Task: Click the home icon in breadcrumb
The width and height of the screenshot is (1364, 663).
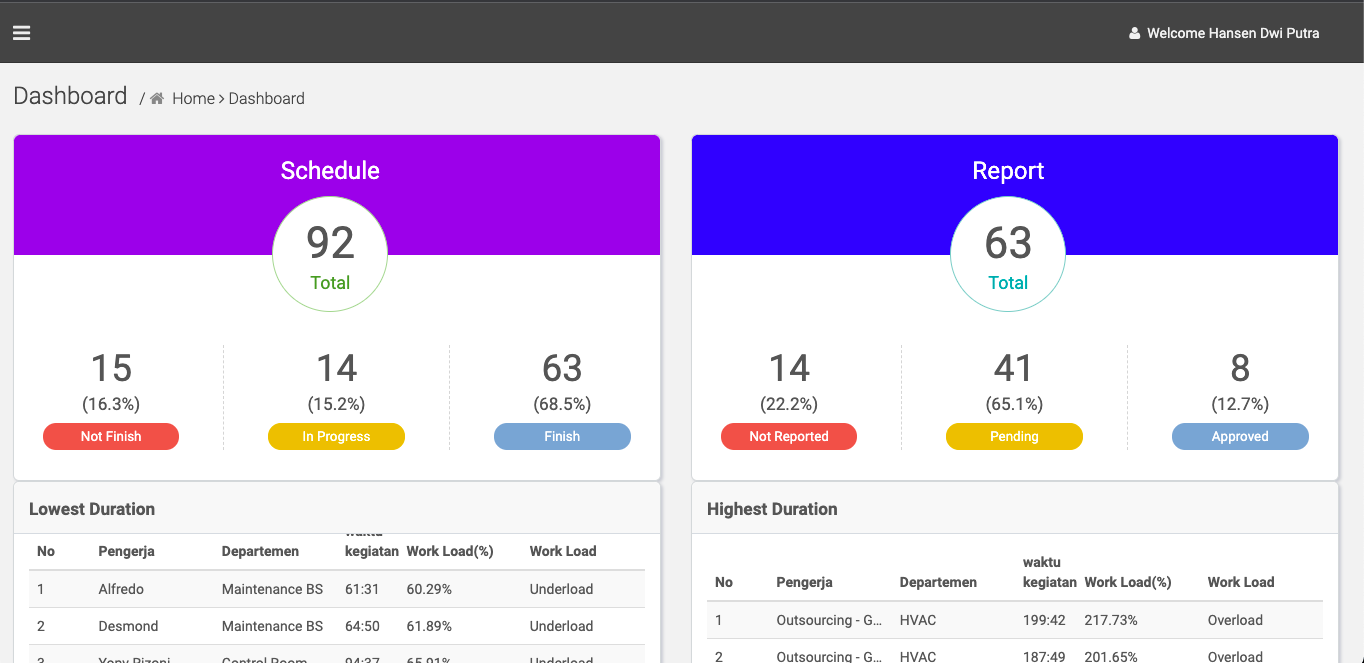Action: pos(157,98)
